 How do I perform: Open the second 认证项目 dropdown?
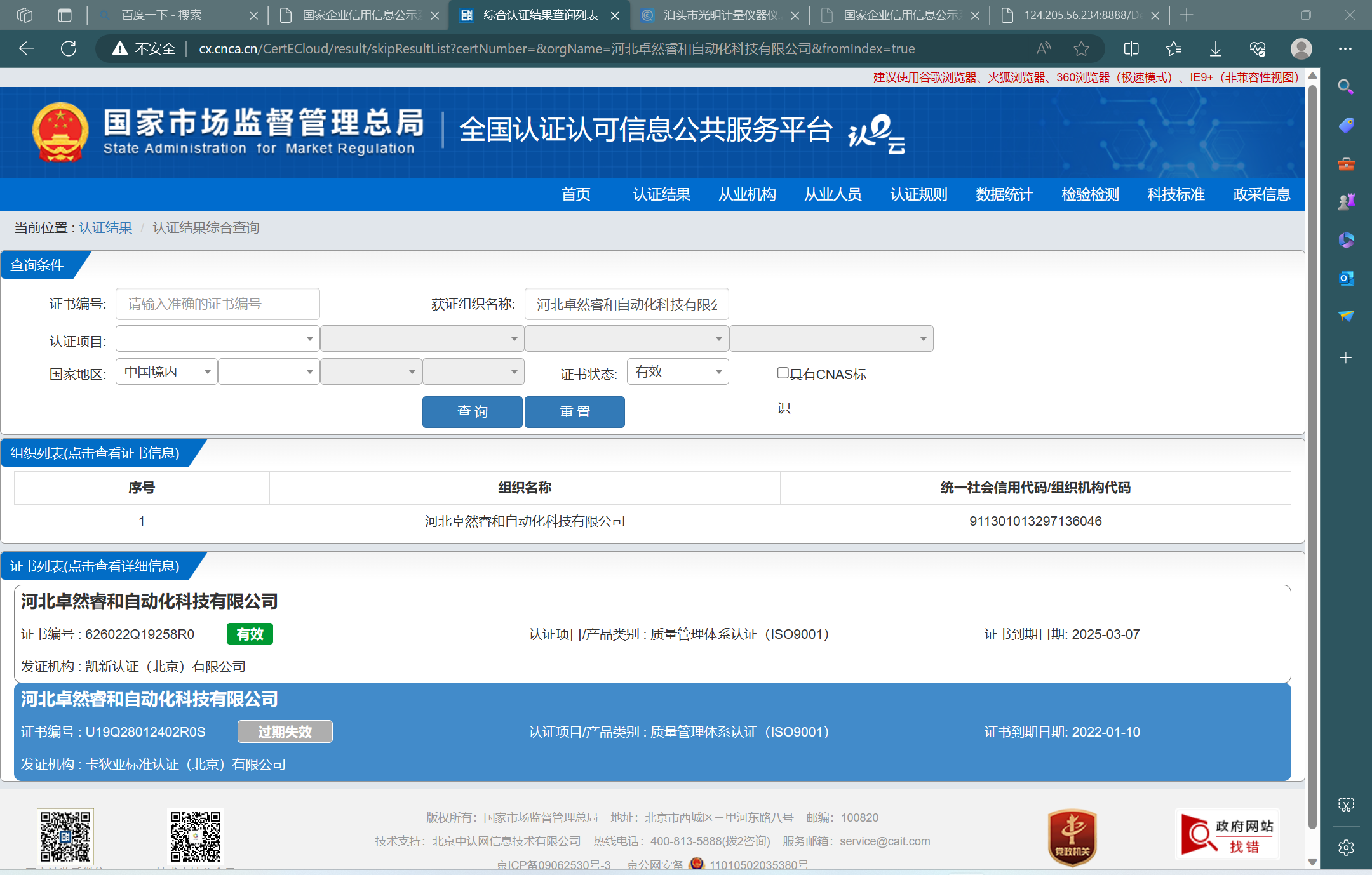pyautogui.click(x=422, y=338)
